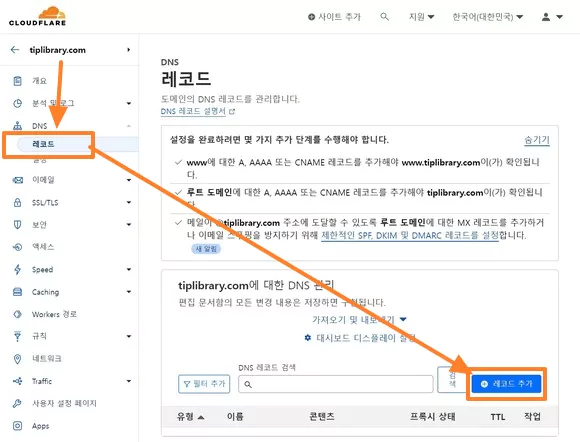Viewport: 580px width, 442px height.
Task: Click the 사용자 설정 페이지 wrench icon
Action: [17, 403]
